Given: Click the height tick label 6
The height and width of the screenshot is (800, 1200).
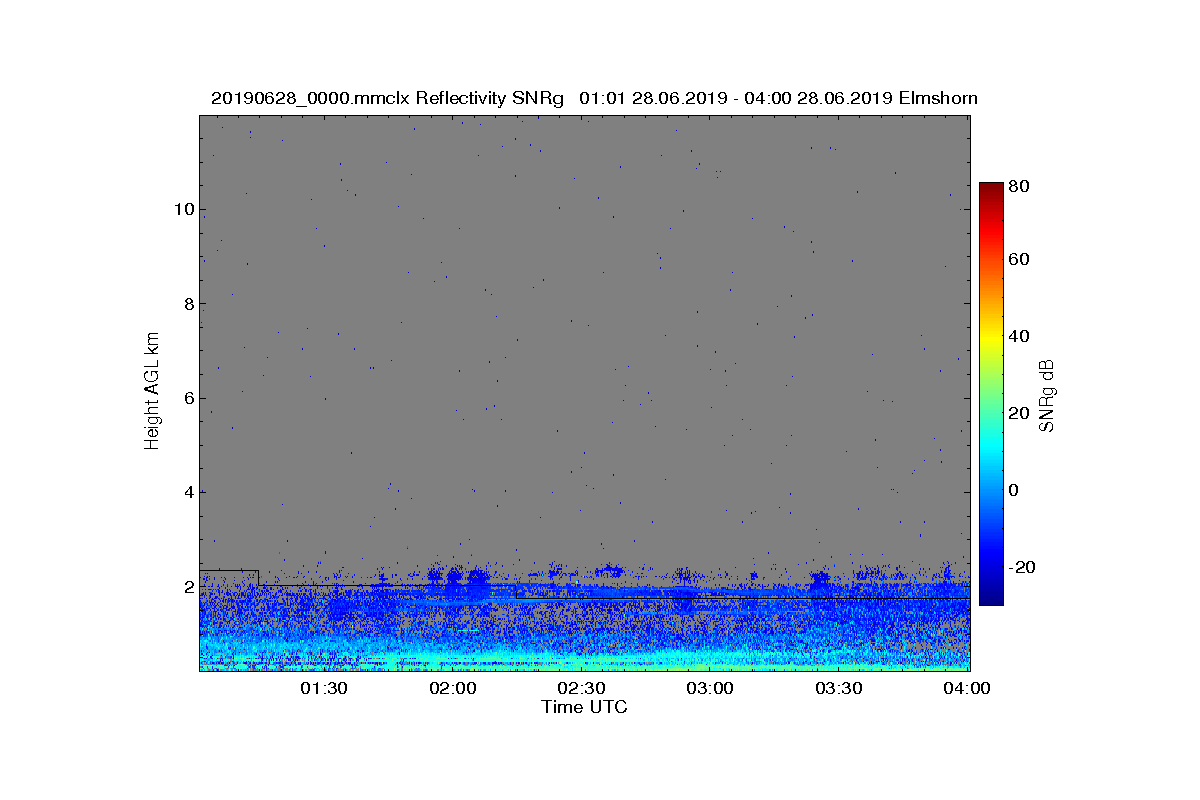Looking at the screenshot, I should click(187, 398).
